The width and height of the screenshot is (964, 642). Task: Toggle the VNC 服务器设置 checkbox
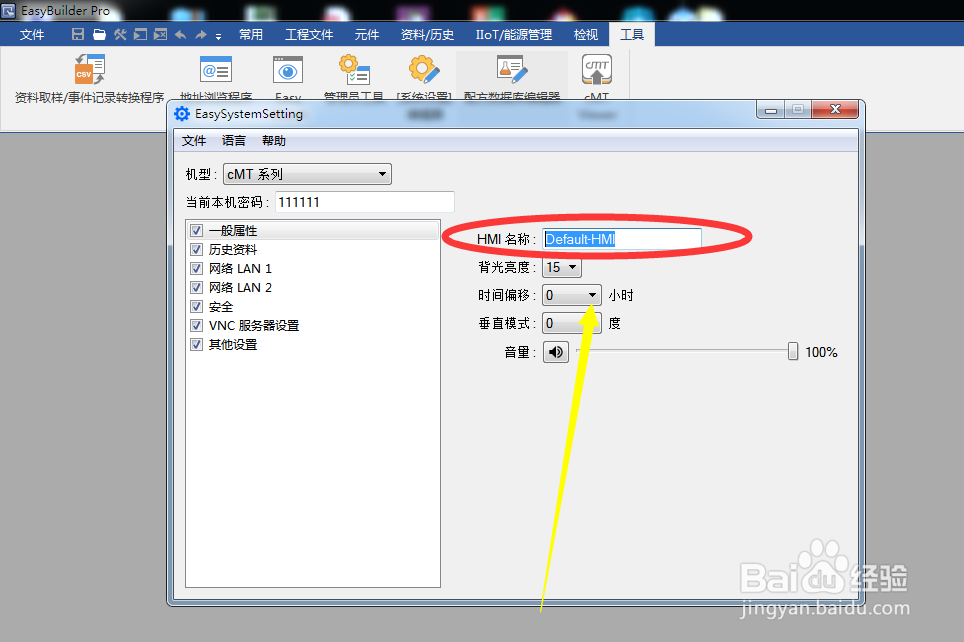click(196, 325)
